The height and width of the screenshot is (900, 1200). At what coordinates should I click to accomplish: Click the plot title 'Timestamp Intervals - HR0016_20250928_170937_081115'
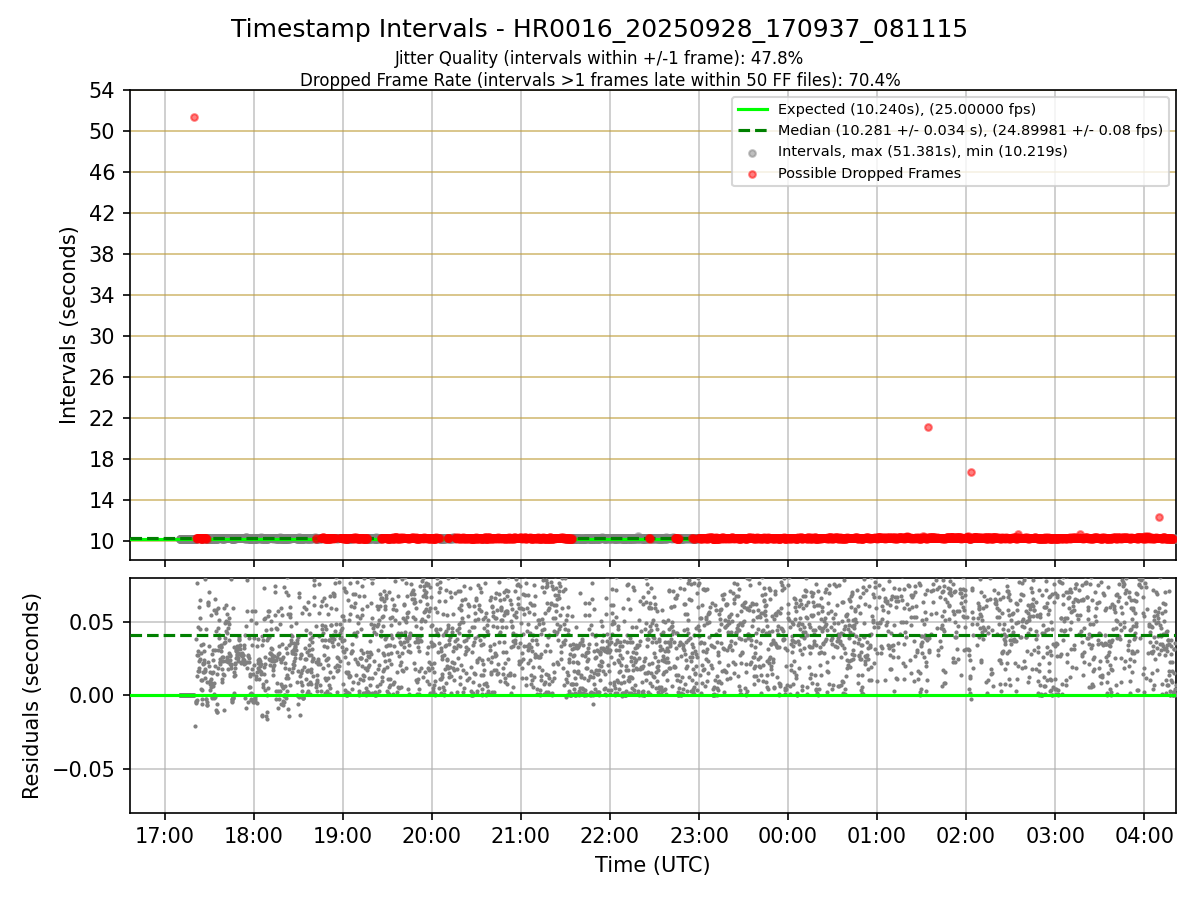(x=599, y=29)
